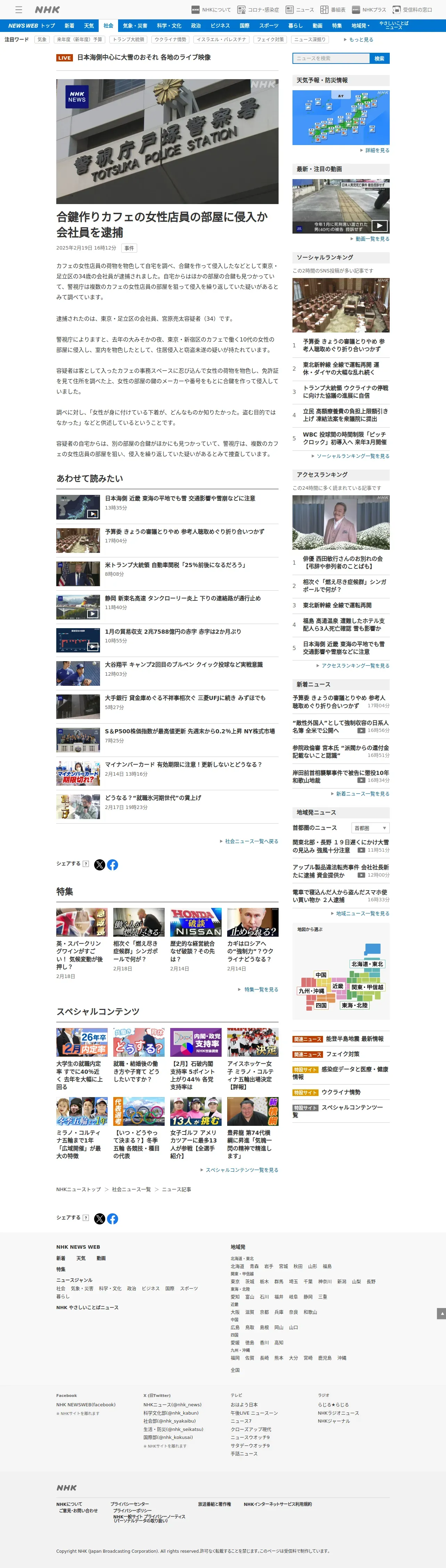Open the HONDA NISSAN 破談 feature thumbnail
The height and width of the screenshot is (1568, 446).
point(196,922)
